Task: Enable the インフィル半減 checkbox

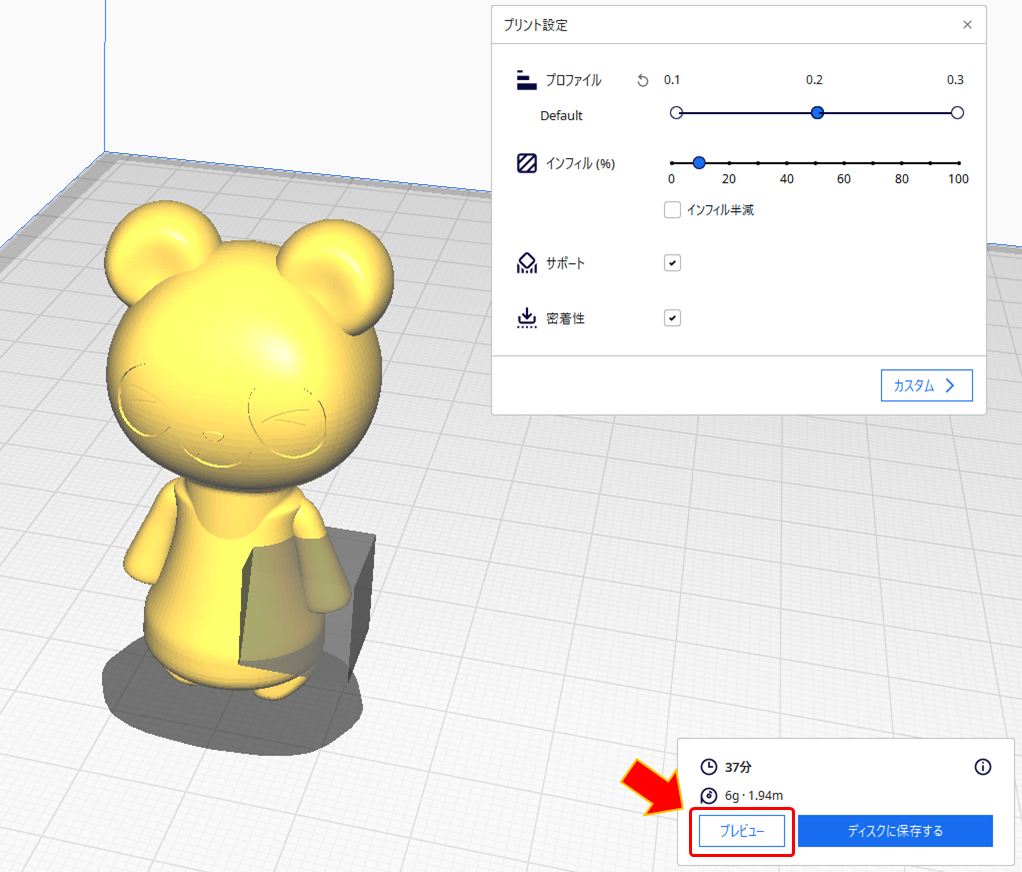Action: click(672, 210)
